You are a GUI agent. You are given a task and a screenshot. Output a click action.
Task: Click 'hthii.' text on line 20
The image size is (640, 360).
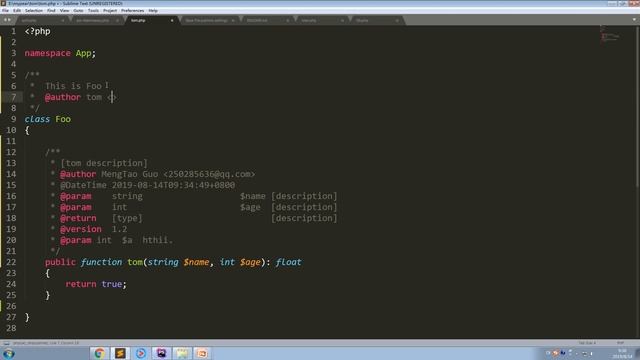pyautogui.click(x=158, y=240)
